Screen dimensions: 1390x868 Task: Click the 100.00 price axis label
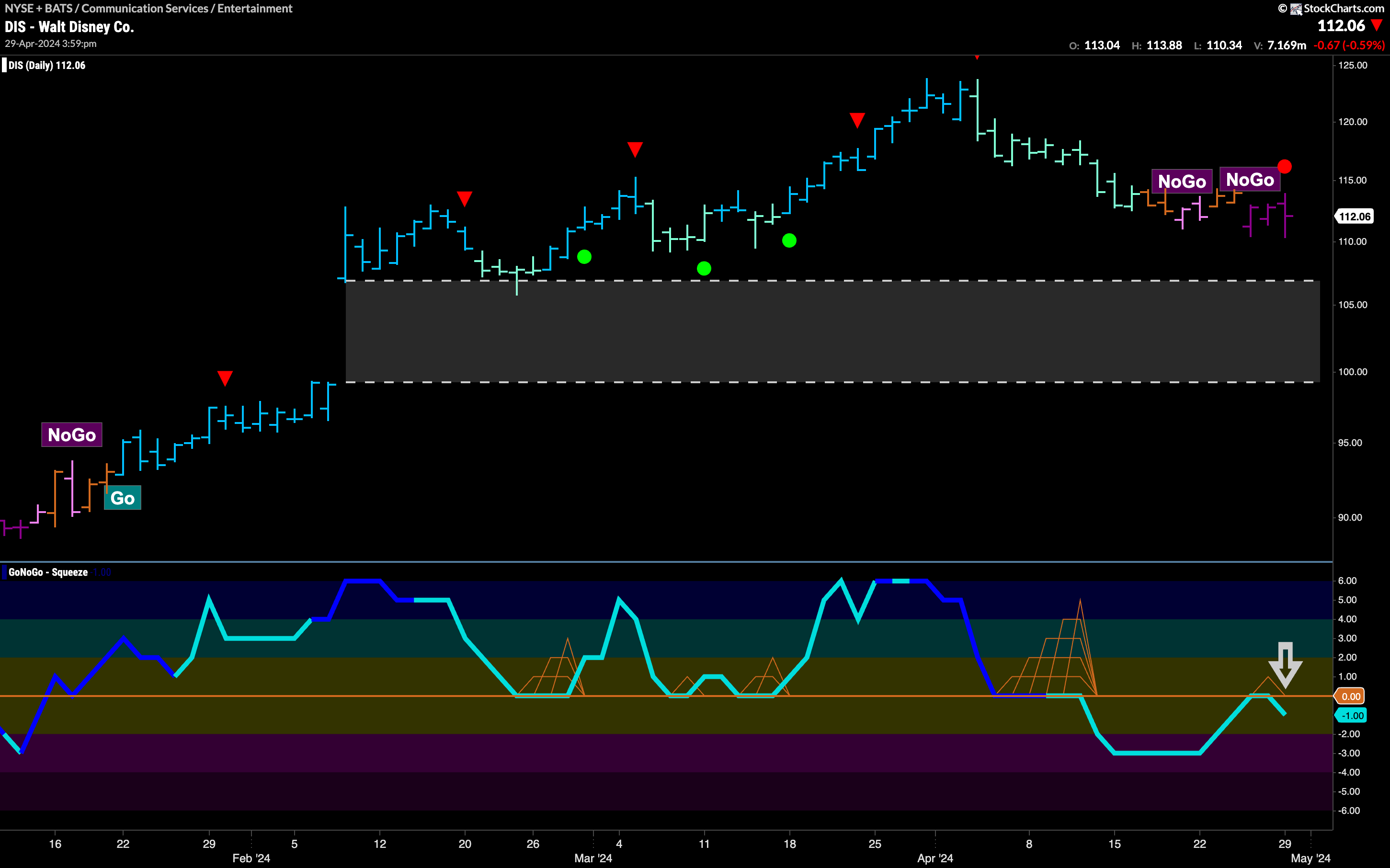(x=1353, y=372)
